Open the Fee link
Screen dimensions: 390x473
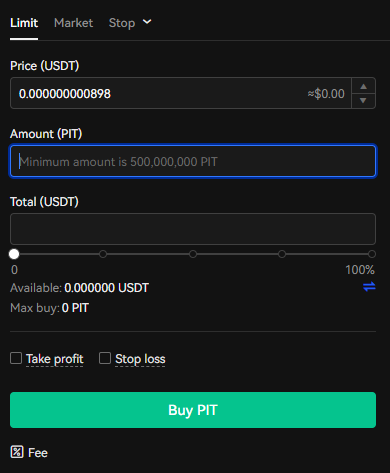click(38, 453)
